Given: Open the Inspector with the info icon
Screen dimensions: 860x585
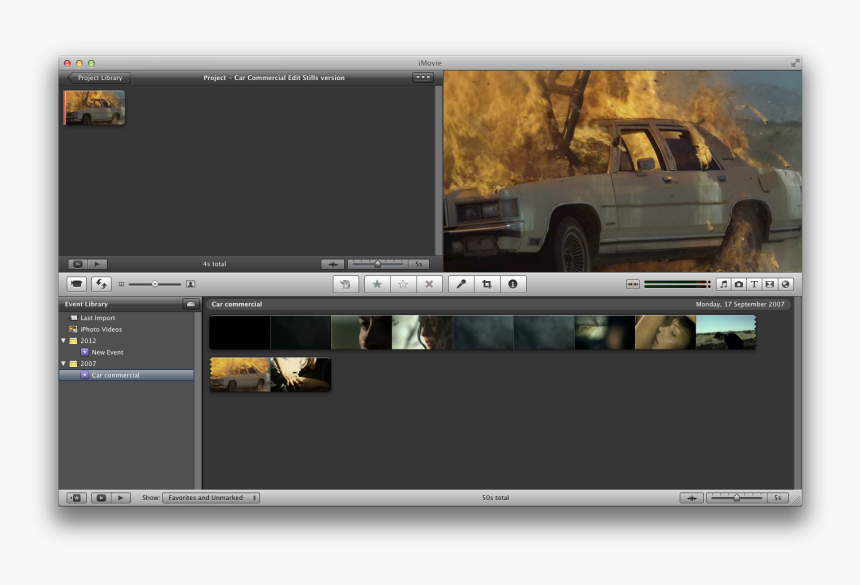Looking at the screenshot, I should tap(512, 284).
